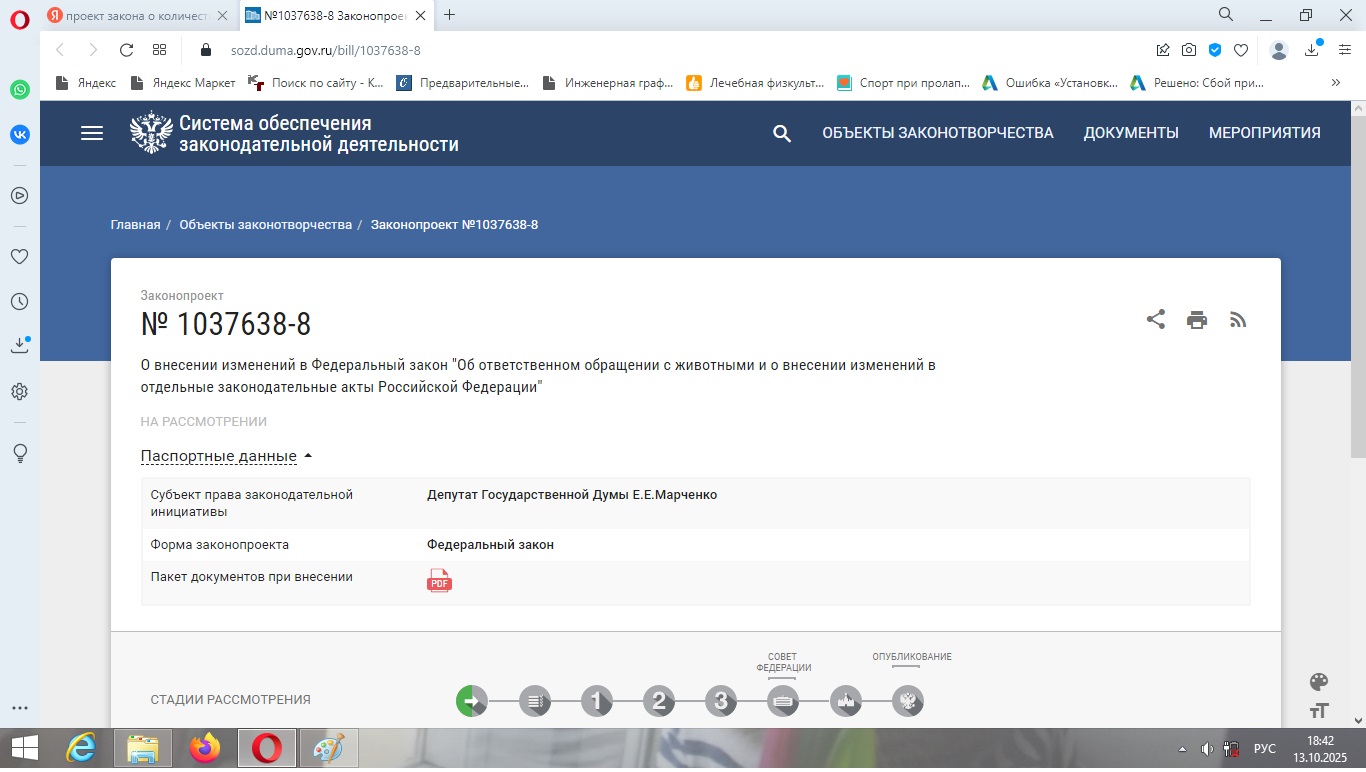Open Firefox from the Windows taskbar
The height and width of the screenshot is (772, 1366).
[x=206, y=748]
